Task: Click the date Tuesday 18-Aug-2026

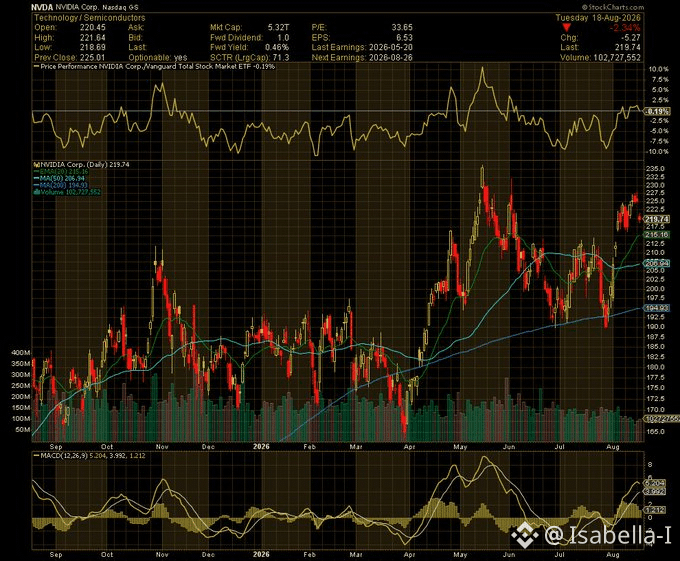Action: coord(598,18)
